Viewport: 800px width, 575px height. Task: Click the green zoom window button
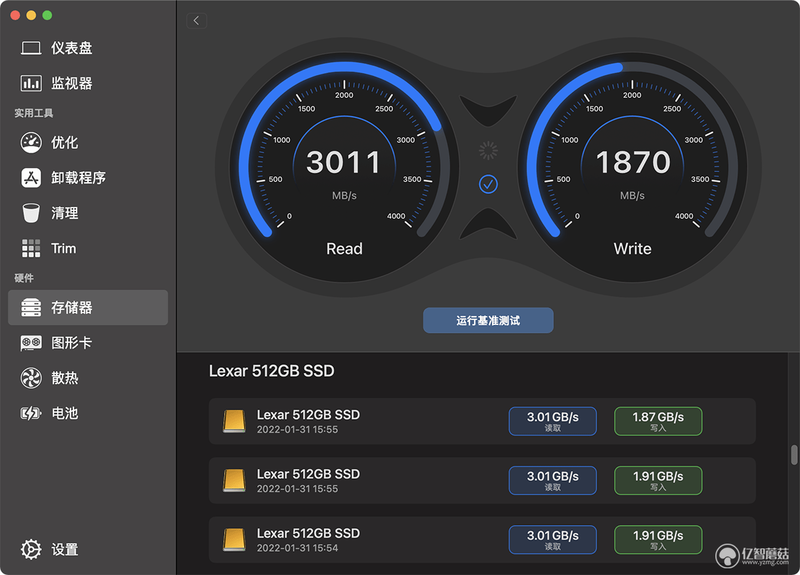tap(47, 15)
